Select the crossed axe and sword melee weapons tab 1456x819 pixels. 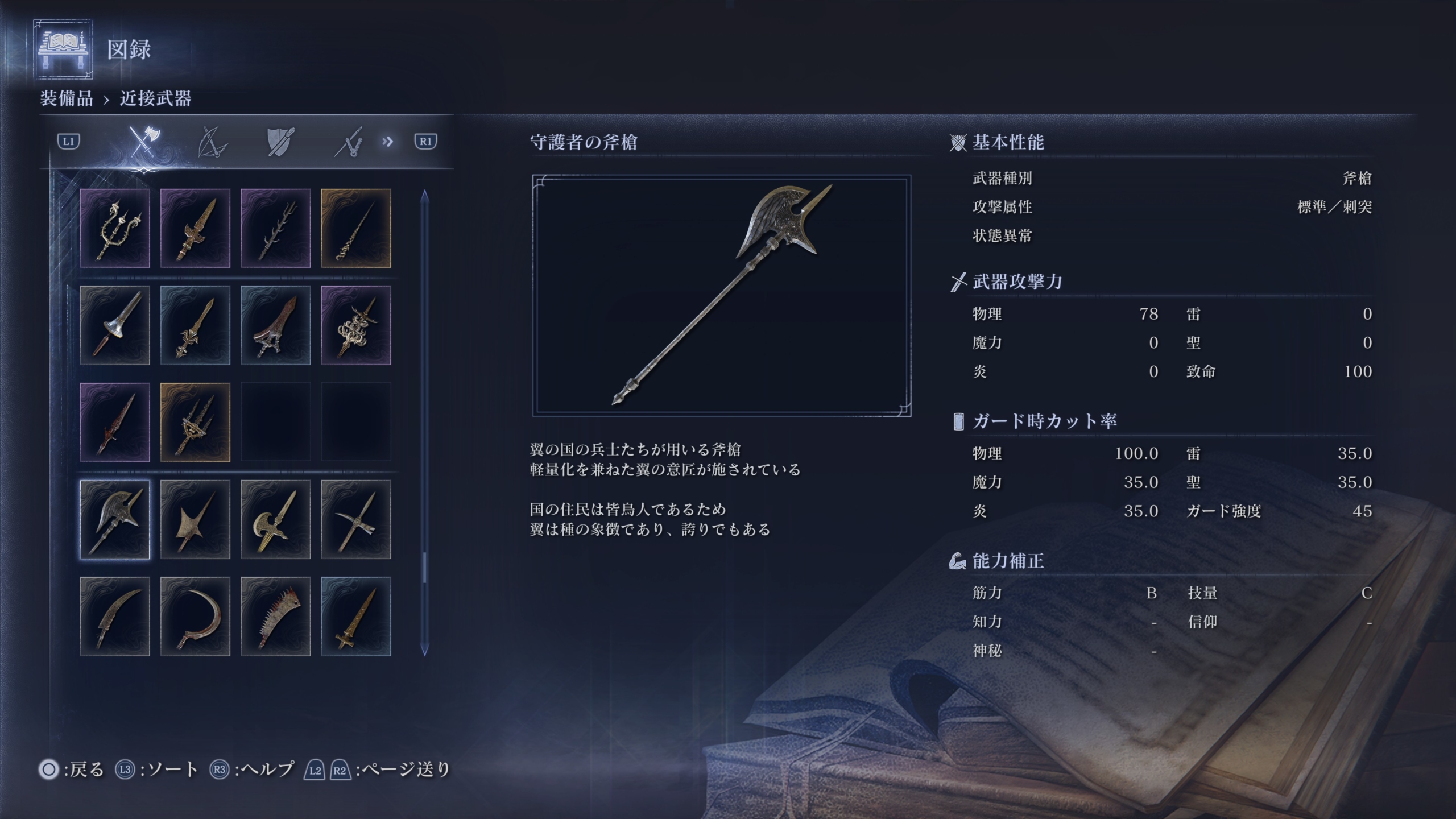point(144,141)
